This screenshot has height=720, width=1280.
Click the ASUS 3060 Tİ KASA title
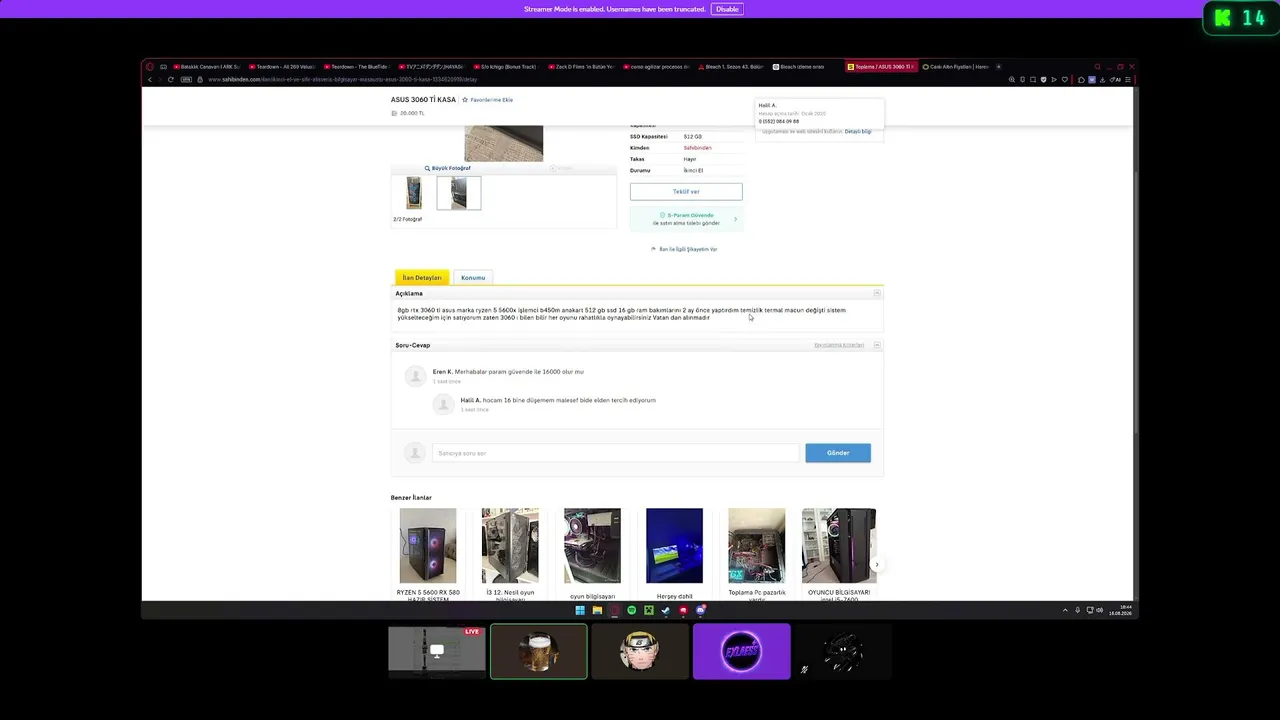(423, 100)
